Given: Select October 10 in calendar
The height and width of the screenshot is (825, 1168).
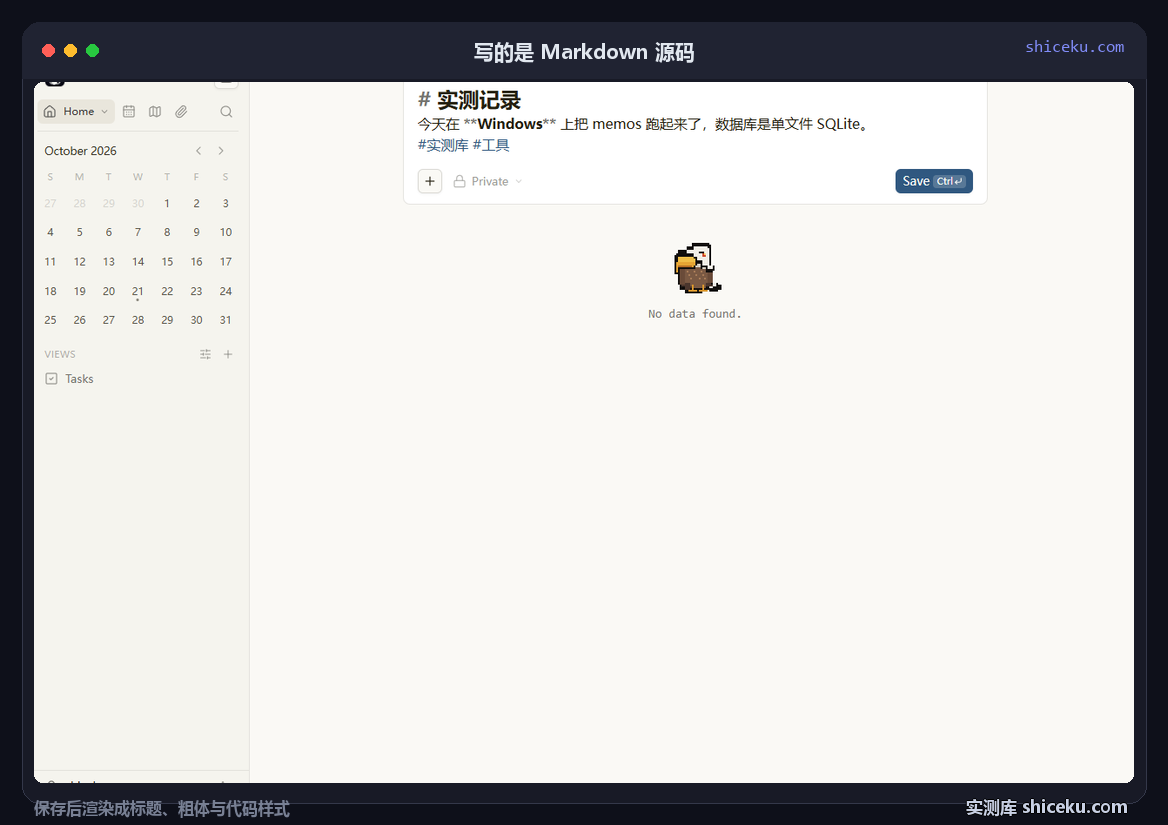Looking at the screenshot, I should 226,232.
